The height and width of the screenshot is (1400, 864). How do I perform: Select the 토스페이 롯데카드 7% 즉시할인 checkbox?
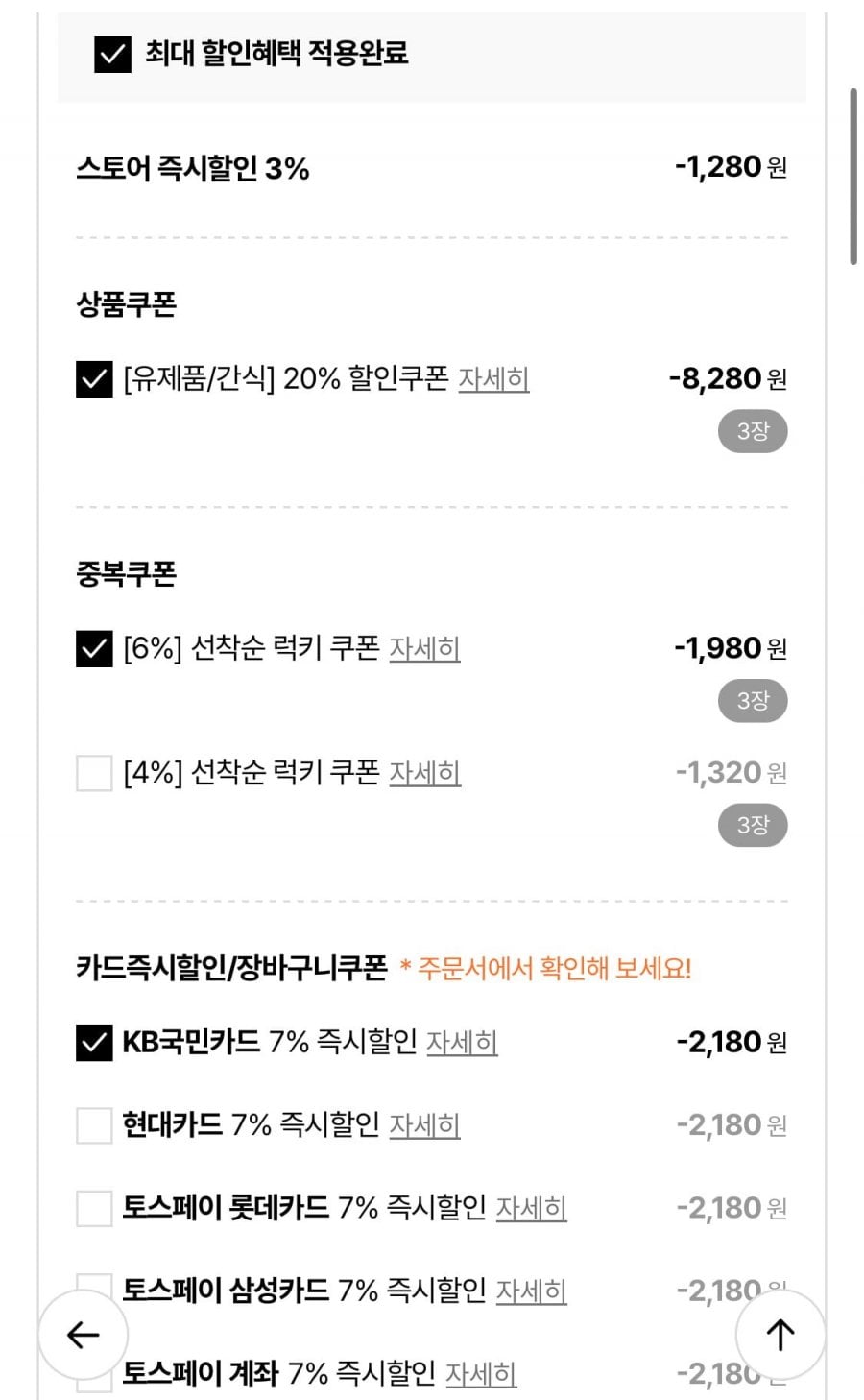94,1208
